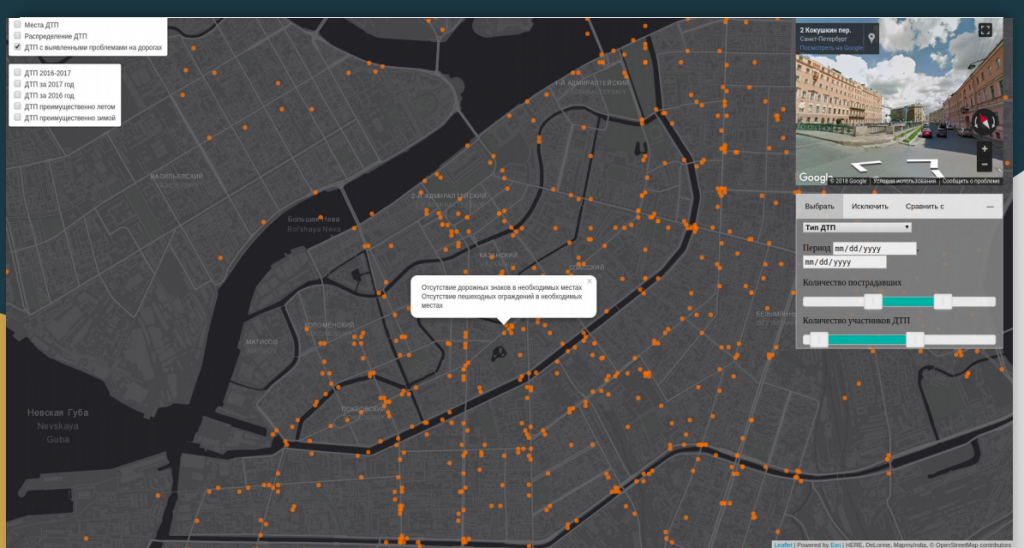Toggle fullscreen on the Street View panel
Viewport: 1024px width, 548px height.
pos(985,30)
